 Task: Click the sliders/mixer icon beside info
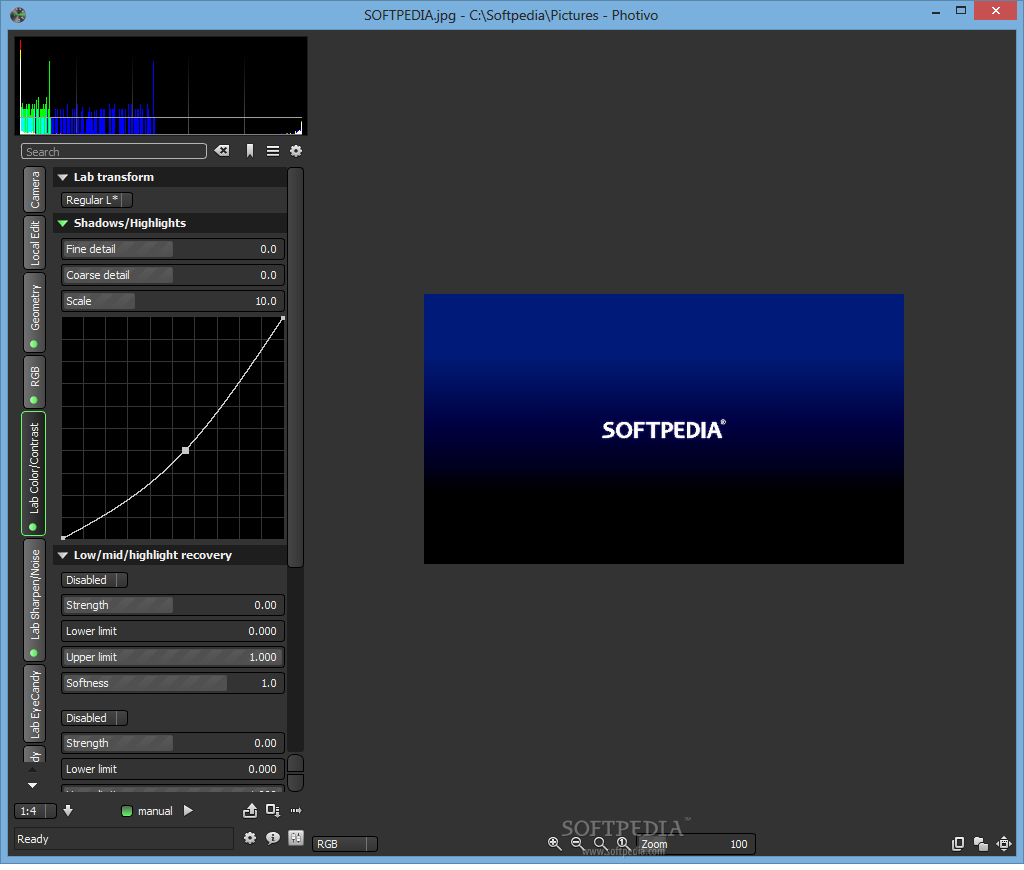(x=296, y=838)
